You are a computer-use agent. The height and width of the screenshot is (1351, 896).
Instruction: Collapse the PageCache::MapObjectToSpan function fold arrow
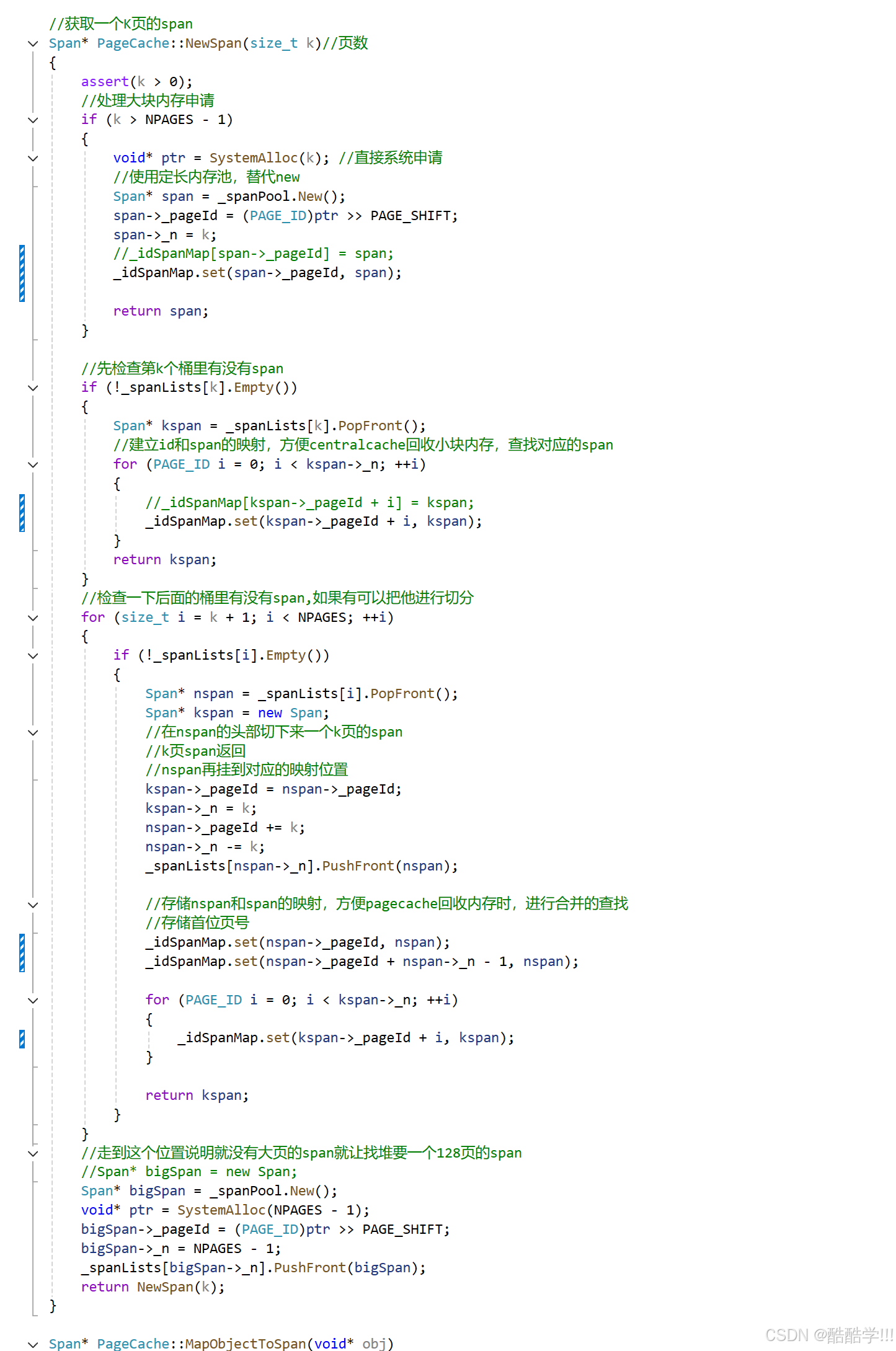[x=33, y=1344]
